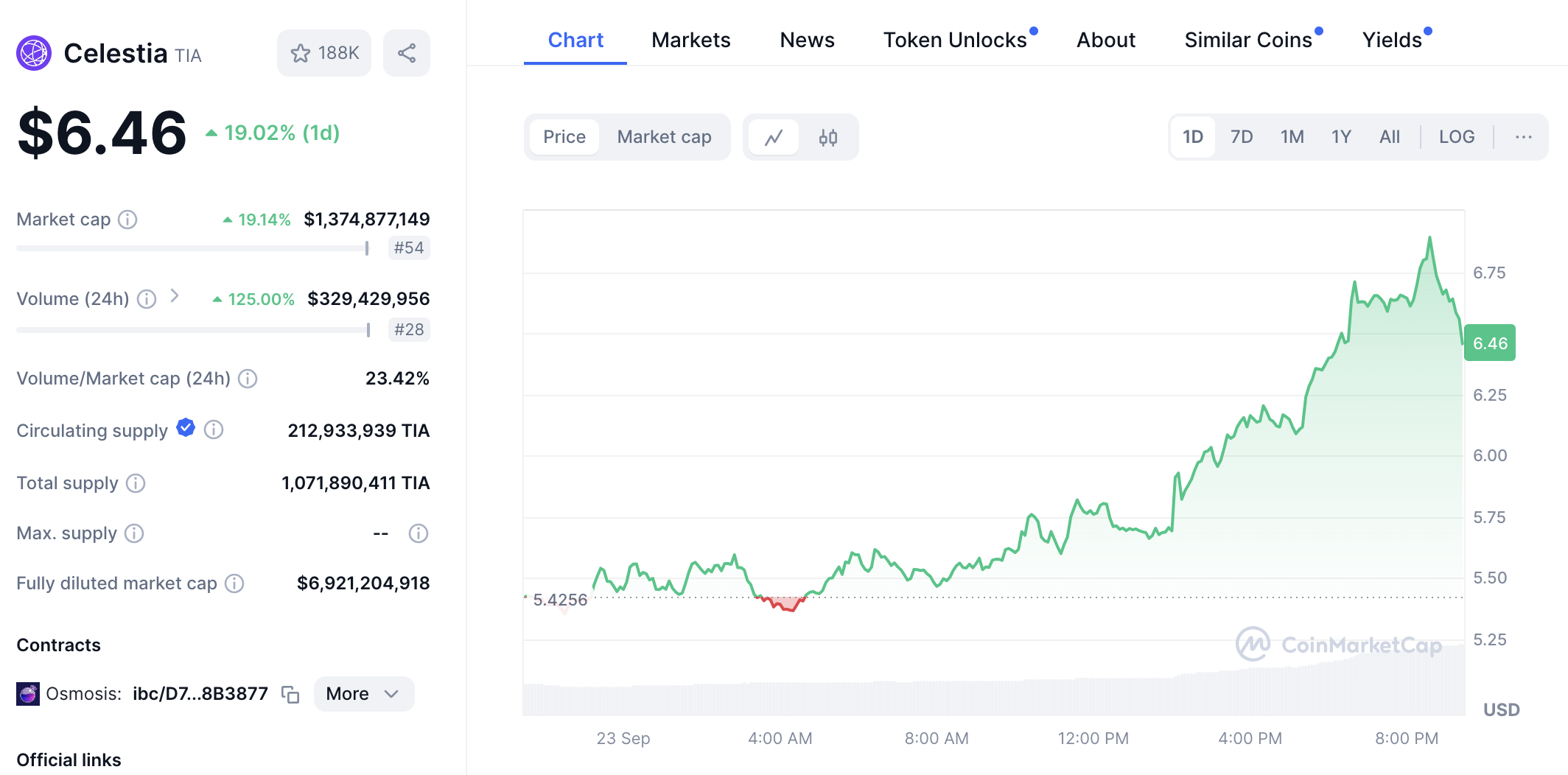1568x775 pixels.
Task: Click the Celestia logo icon
Action: pos(34,53)
